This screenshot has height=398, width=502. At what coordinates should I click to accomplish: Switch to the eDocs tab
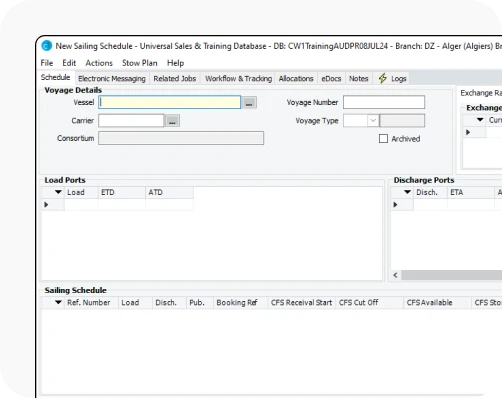point(331,79)
